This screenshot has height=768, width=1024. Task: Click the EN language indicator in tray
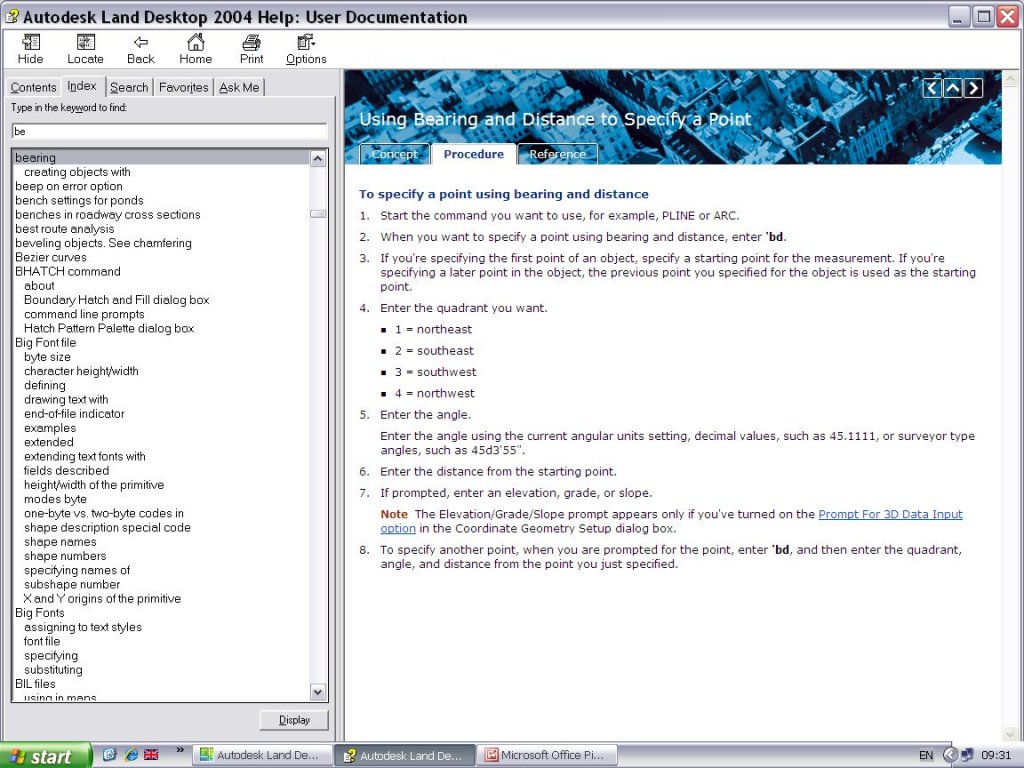[x=925, y=756]
